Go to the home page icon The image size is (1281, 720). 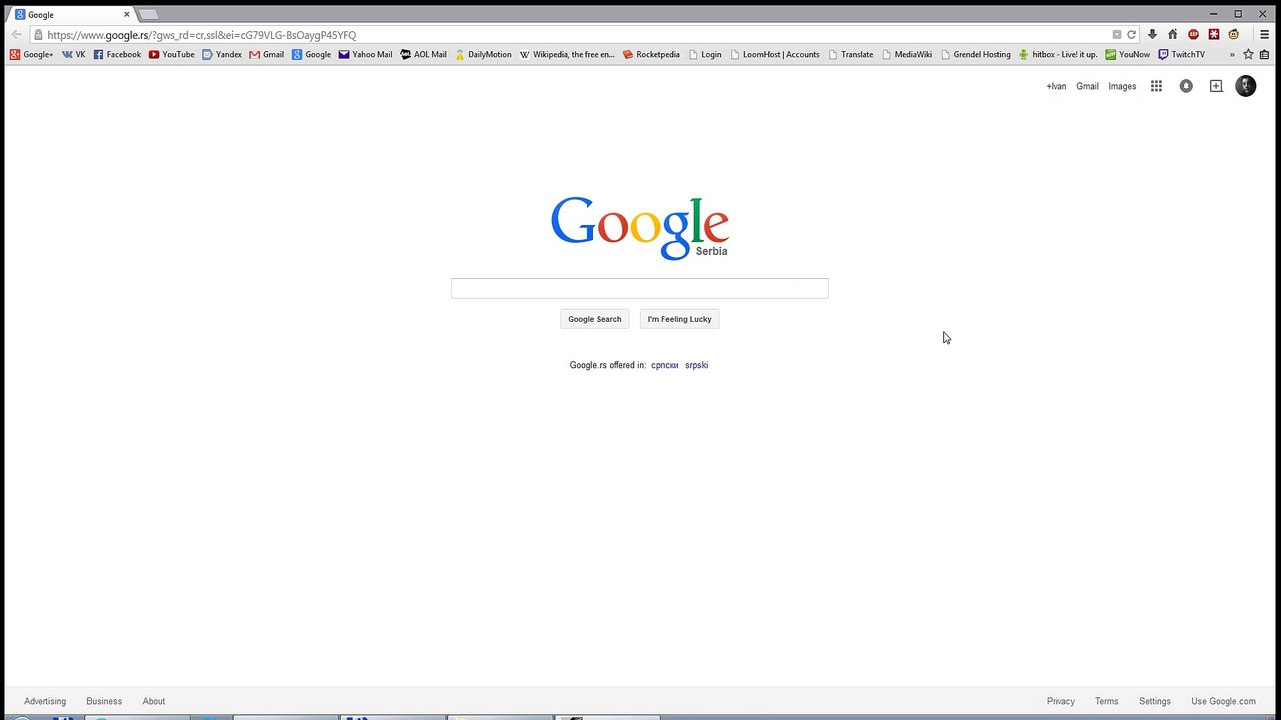click(1173, 34)
